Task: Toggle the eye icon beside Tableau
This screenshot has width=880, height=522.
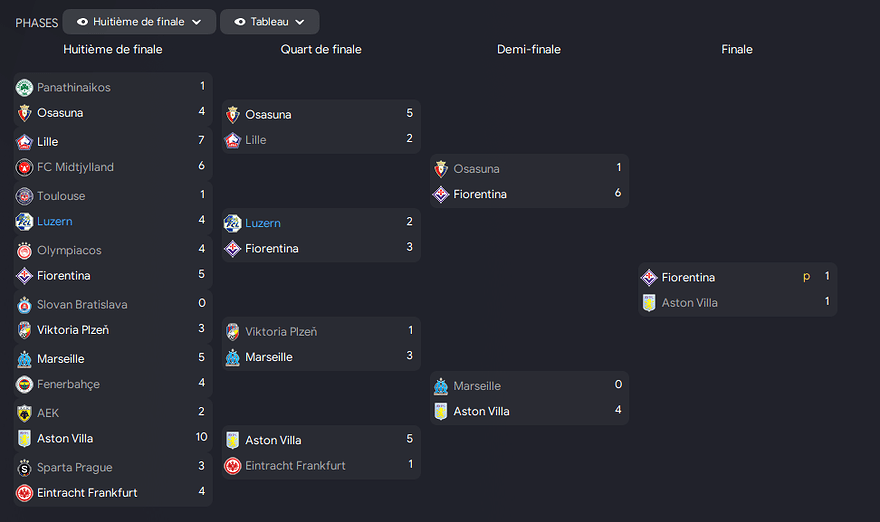Action: pos(239,22)
